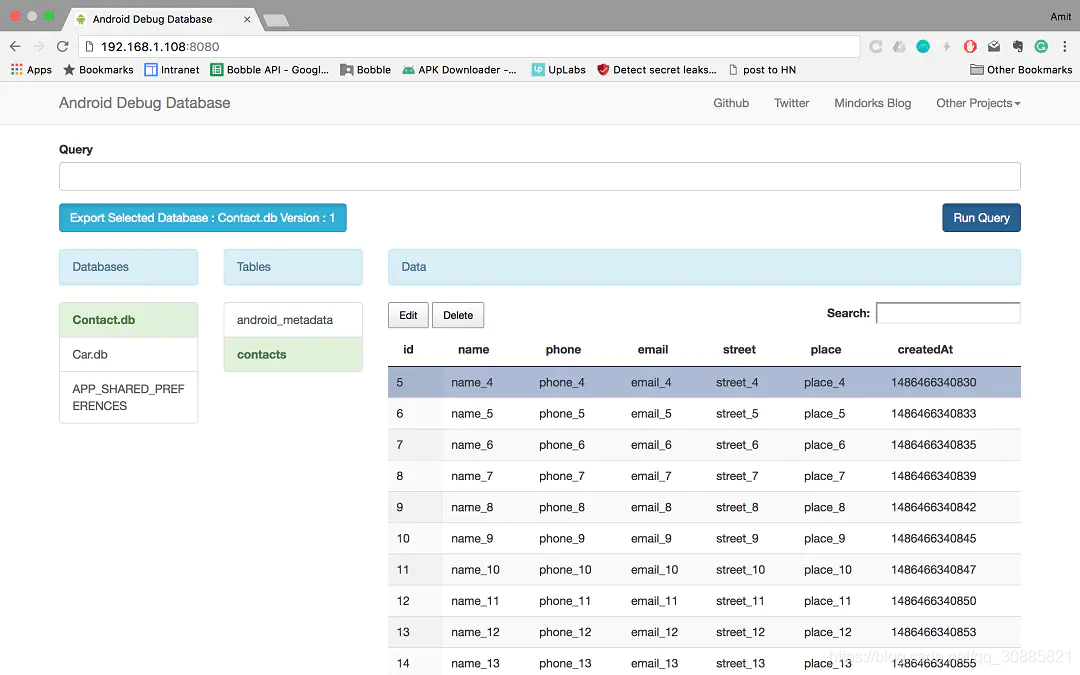Image resolution: width=1080 pixels, height=675 pixels.
Task: Open the Mindorks Blog link
Action: coord(872,103)
